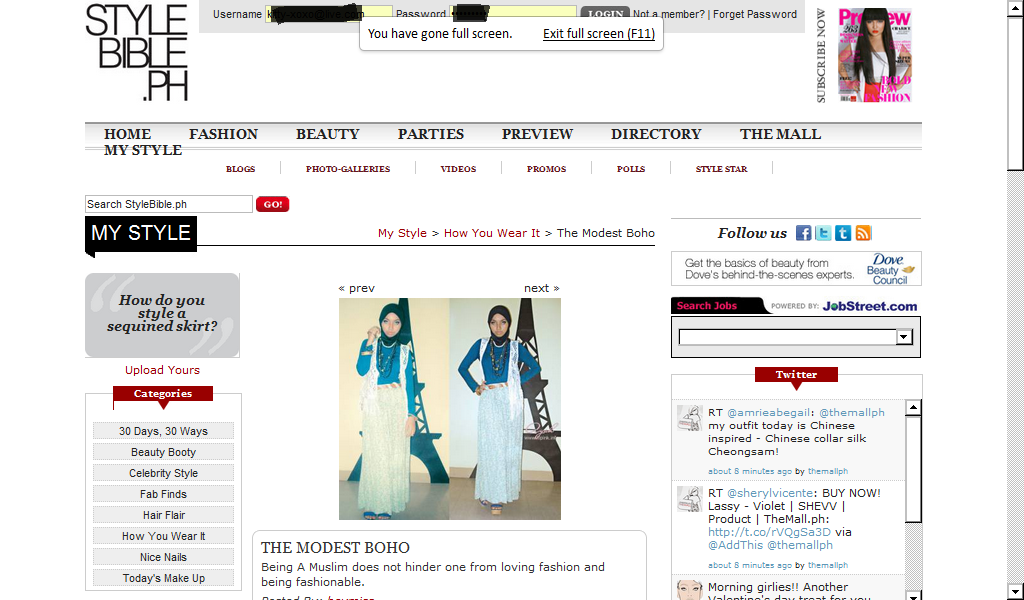Click @amrieabegail Twitter handle
This screenshot has height=600, width=1024.
click(769, 413)
